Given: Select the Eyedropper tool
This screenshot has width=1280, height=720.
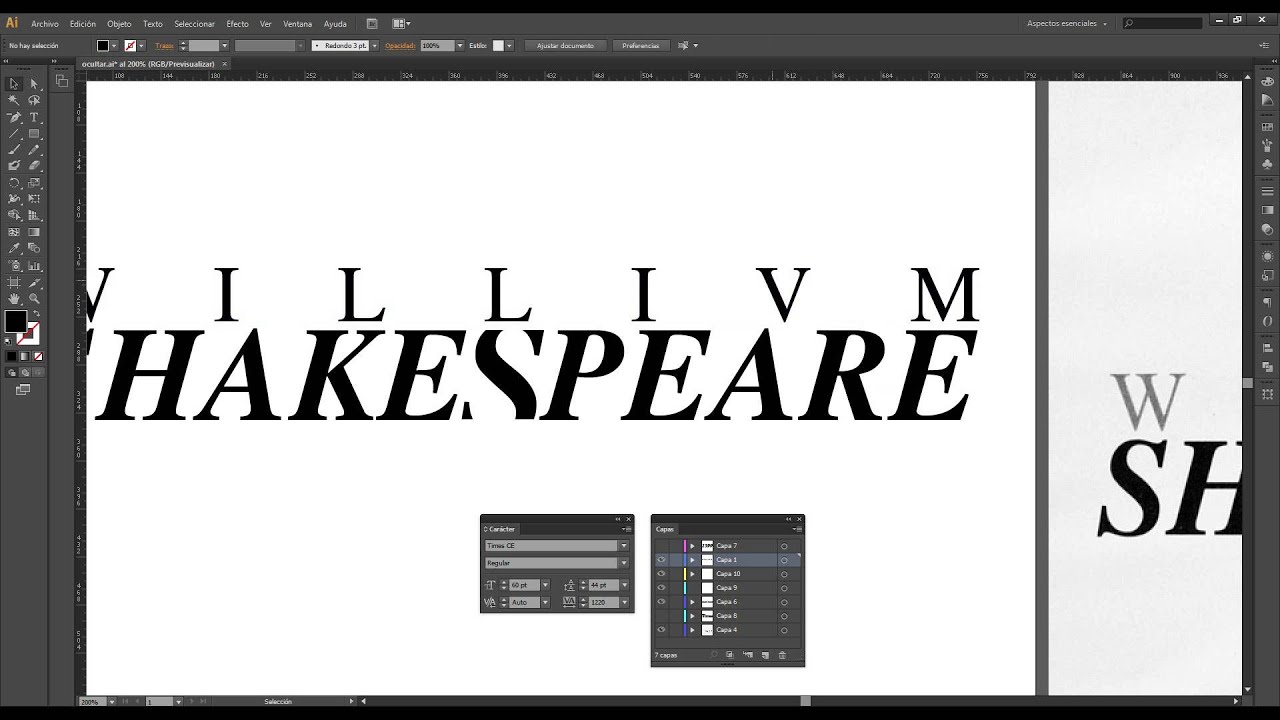Looking at the screenshot, I should 14,249.
